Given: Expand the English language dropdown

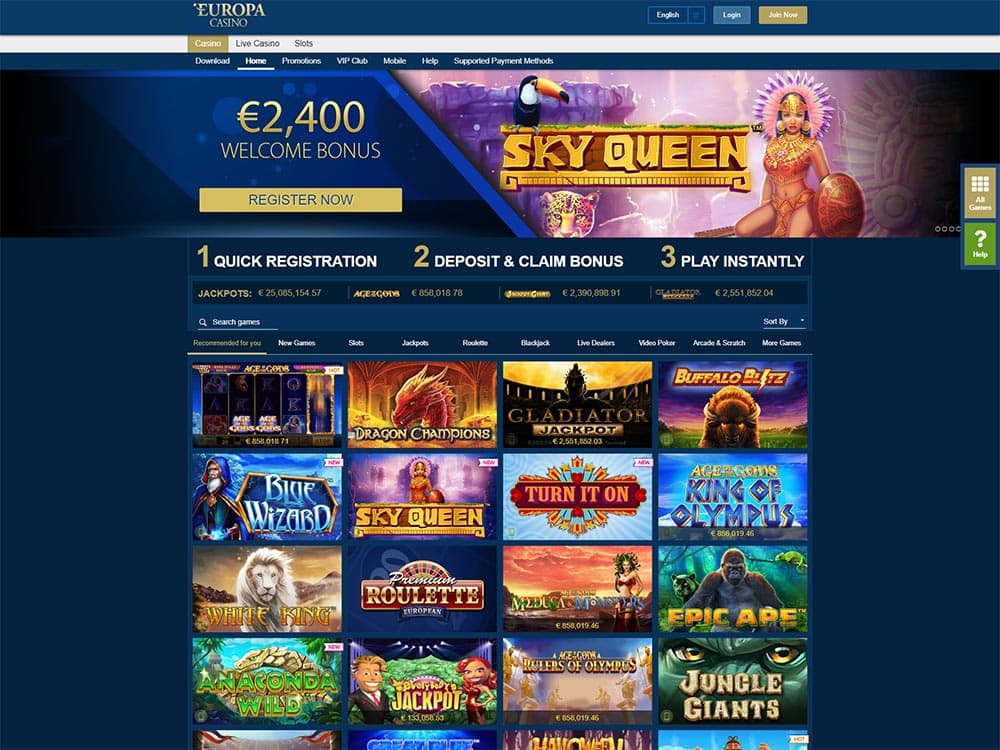Looking at the screenshot, I should (676, 15).
